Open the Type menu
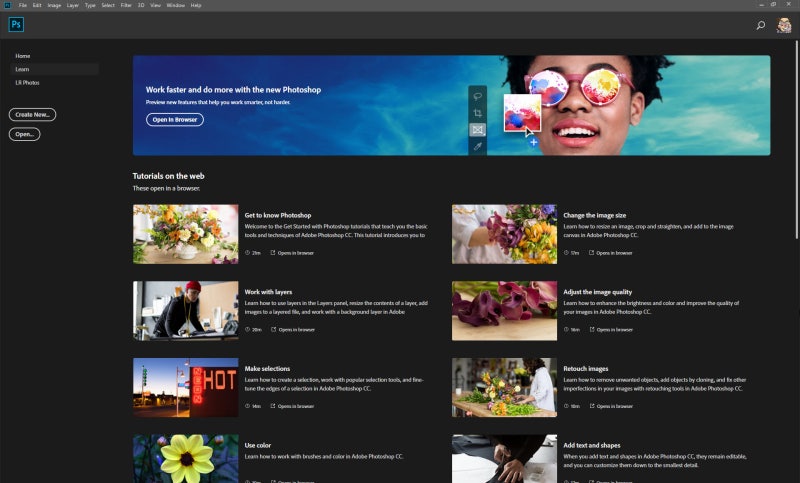The image size is (800, 483). coord(90,5)
